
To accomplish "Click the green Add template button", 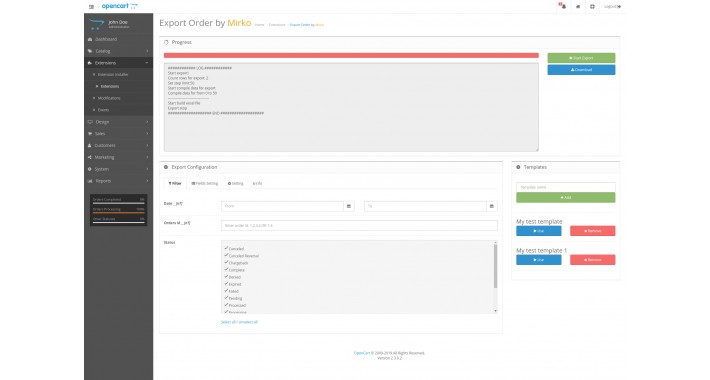I will pos(566,197).
